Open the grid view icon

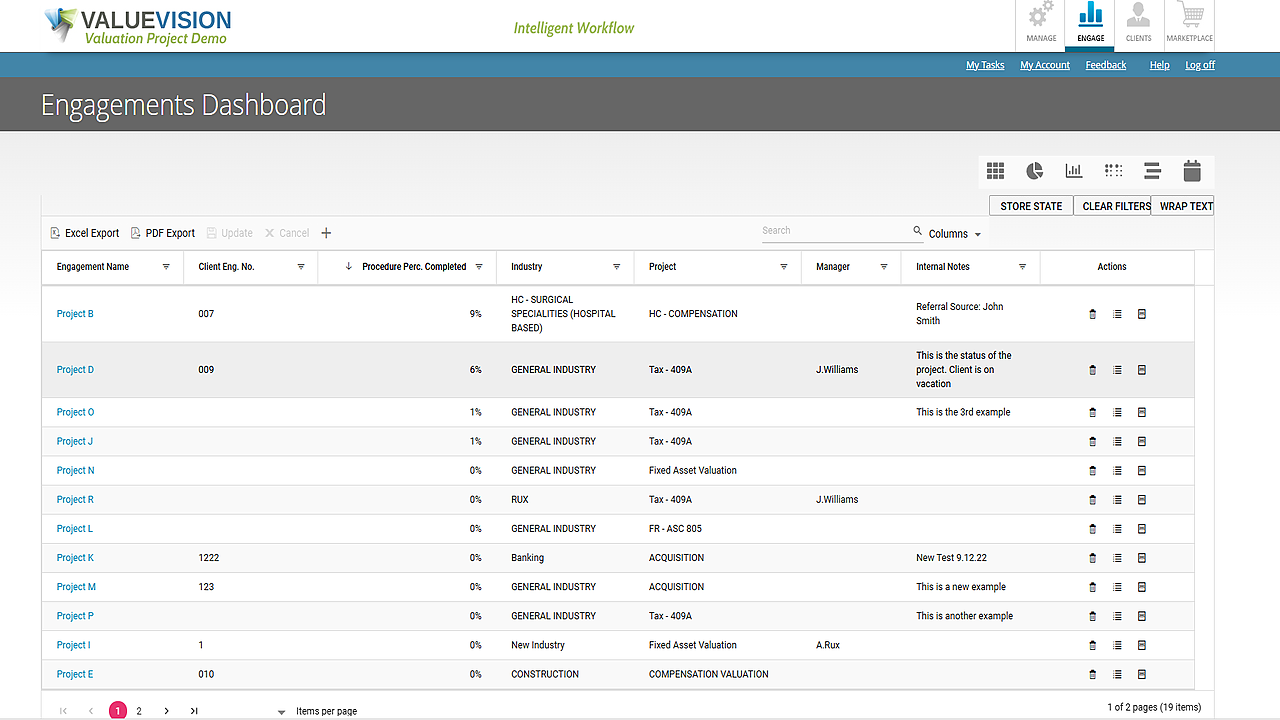(995, 171)
